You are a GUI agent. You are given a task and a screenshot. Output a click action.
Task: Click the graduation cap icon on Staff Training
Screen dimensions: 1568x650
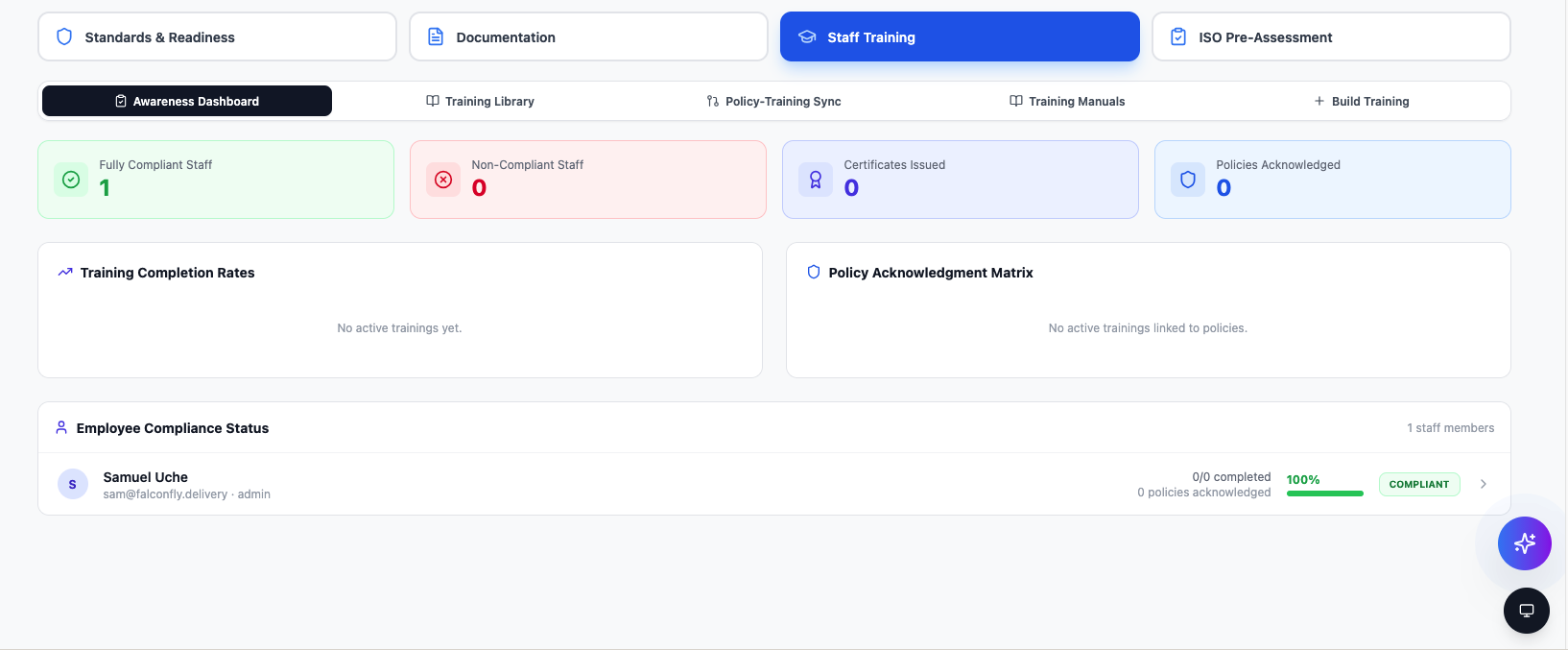tap(807, 36)
